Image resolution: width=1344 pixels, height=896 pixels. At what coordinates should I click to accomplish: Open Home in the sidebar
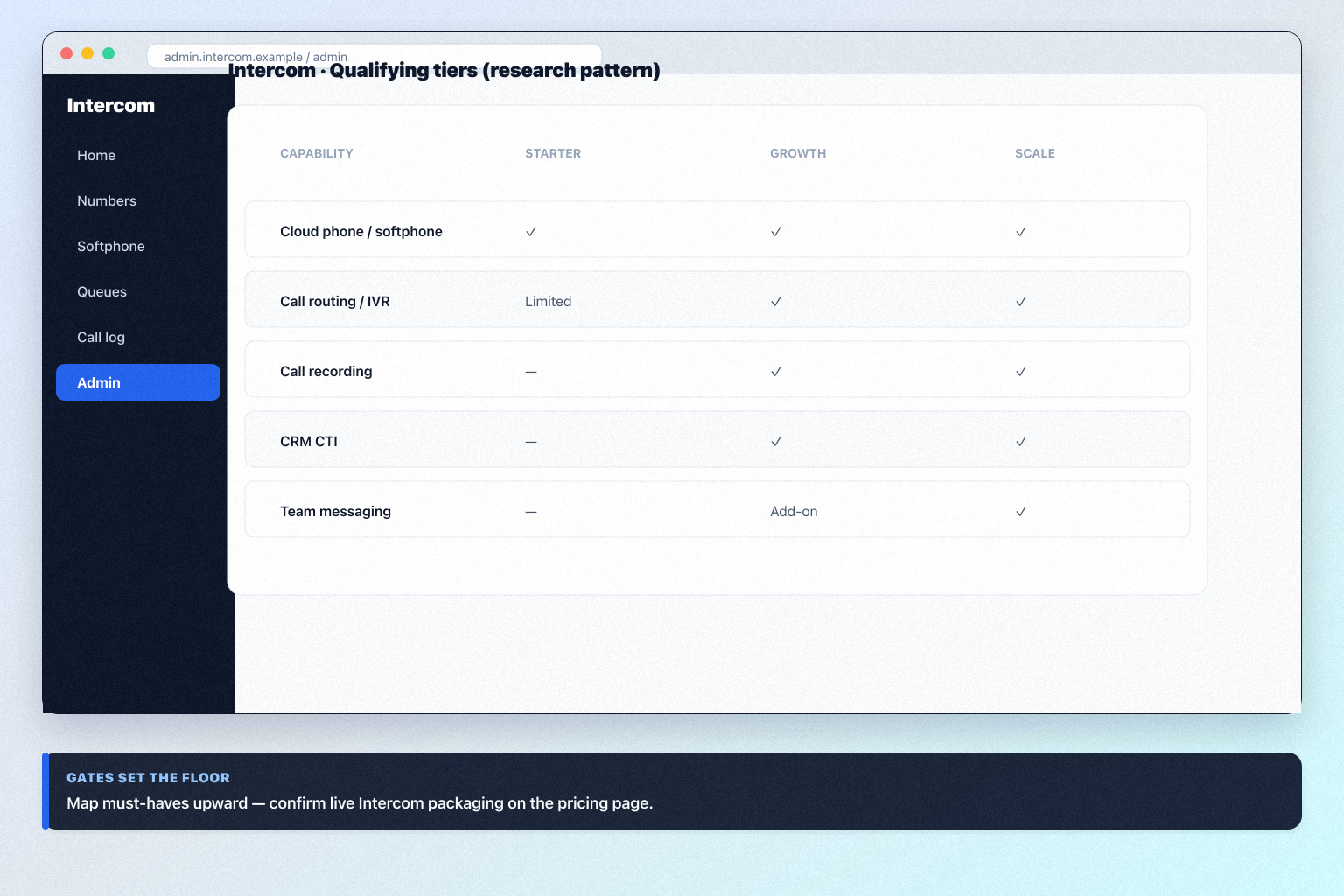138,155
